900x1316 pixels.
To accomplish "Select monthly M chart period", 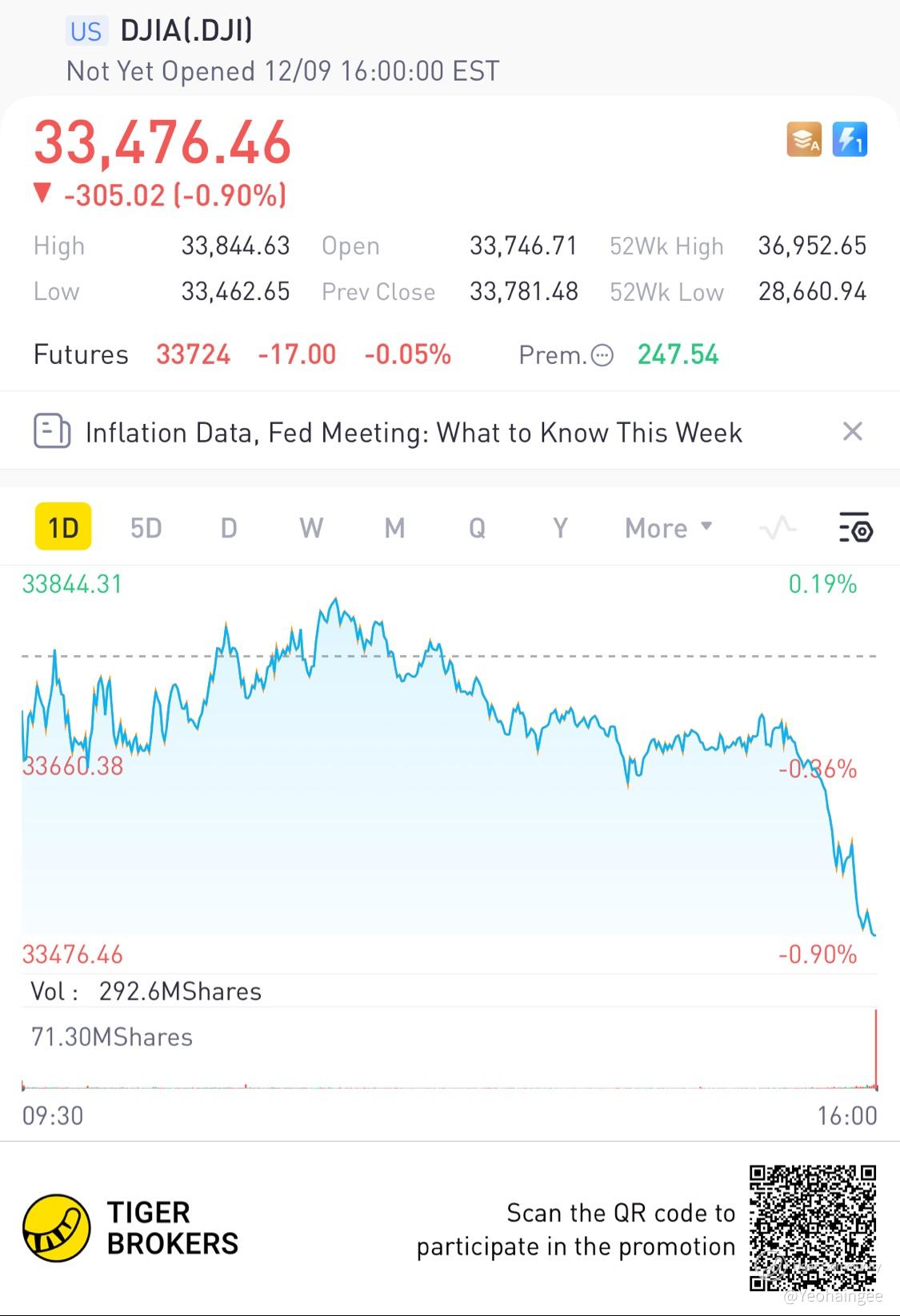I will coord(394,528).
